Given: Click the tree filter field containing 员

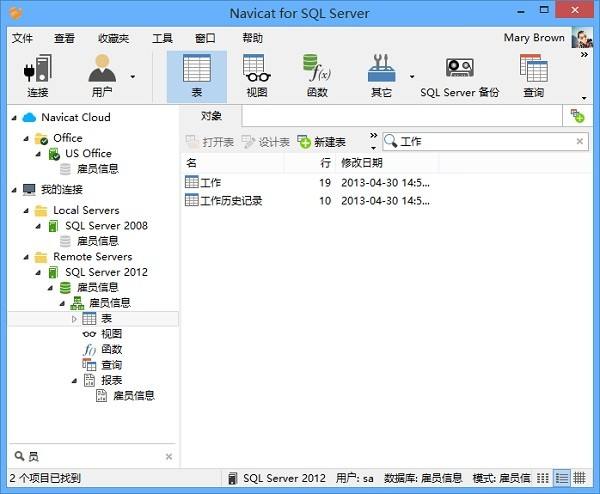Looking at the screenshot, I should tap(93, 456).
